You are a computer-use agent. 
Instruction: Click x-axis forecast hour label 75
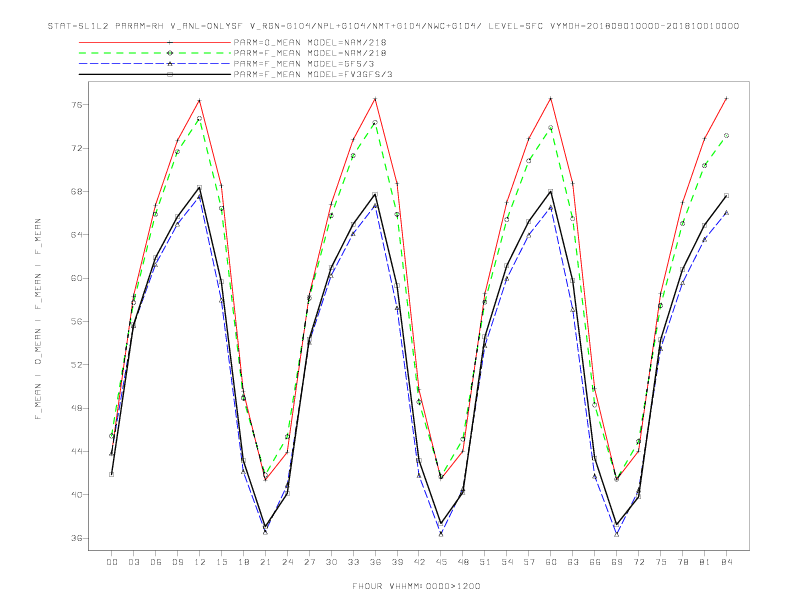(661, 562)
